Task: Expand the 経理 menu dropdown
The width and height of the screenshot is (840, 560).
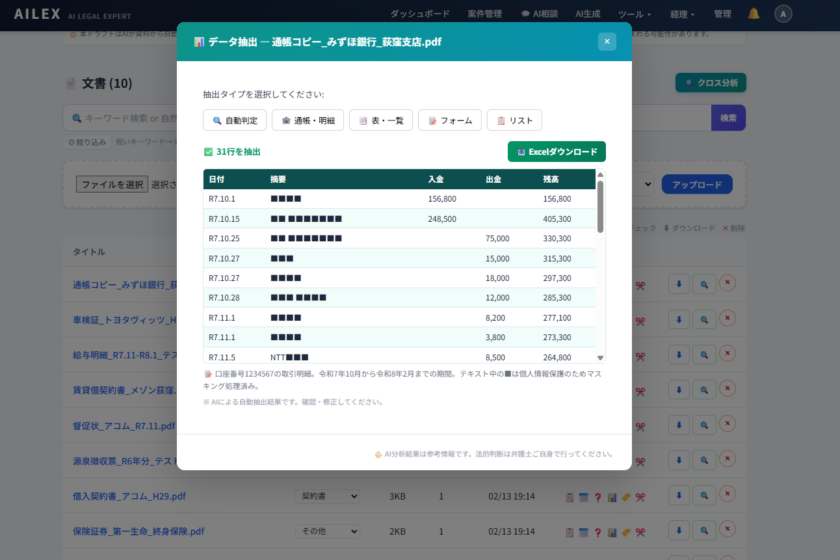Action: [684, 15]
